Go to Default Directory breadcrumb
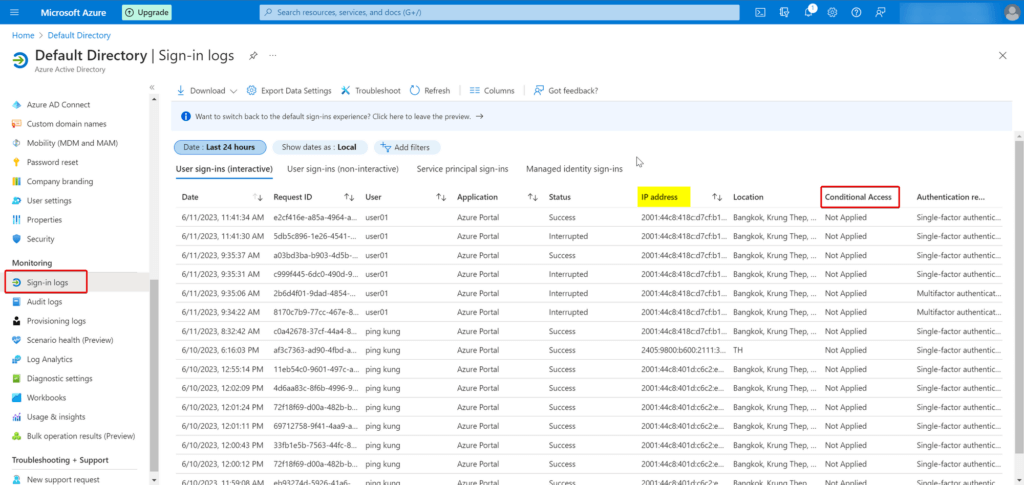The width and height of the screenshot is (1024, 485). pyautogui.click(x=79, y=35)
